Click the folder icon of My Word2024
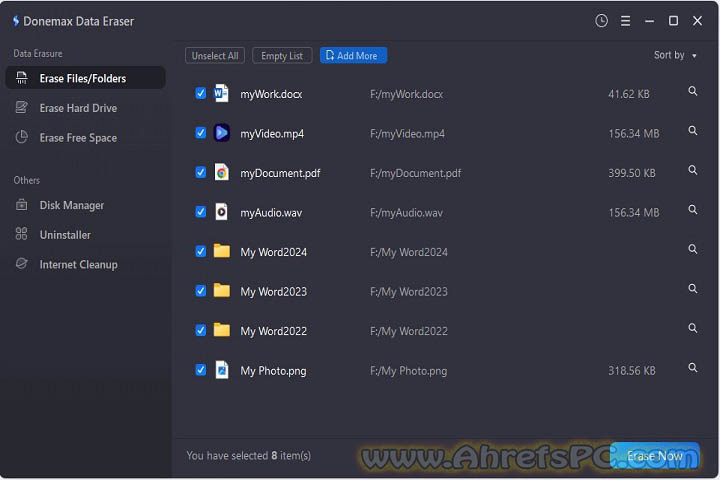This screenshot has width=720, height=480. [x=222, y=251]
